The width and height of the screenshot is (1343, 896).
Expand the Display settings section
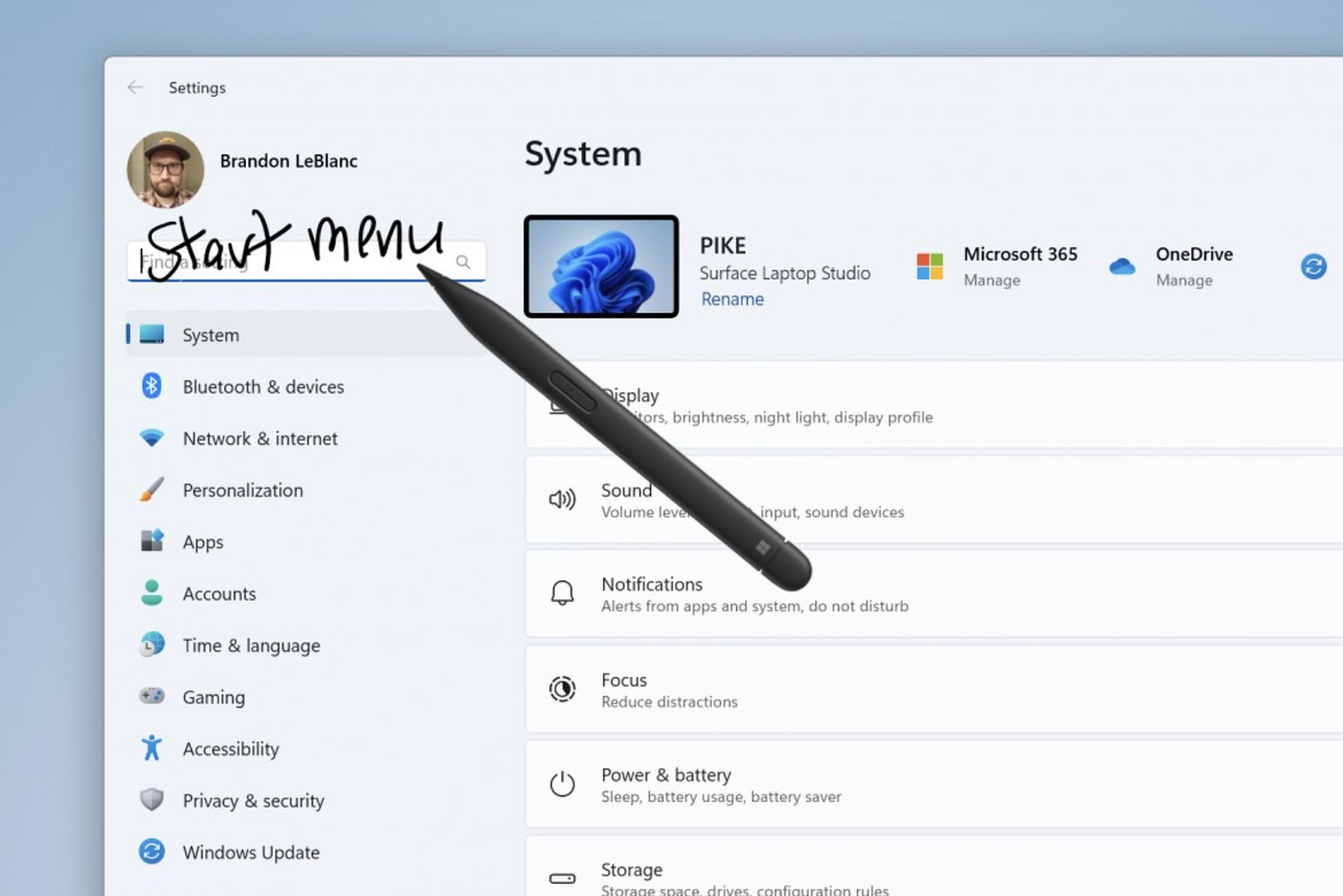[930, 405]
